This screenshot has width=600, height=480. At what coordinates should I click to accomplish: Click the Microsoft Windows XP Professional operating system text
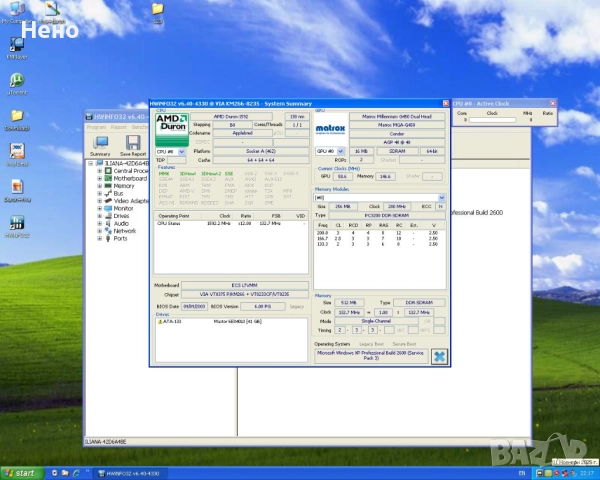370,356
